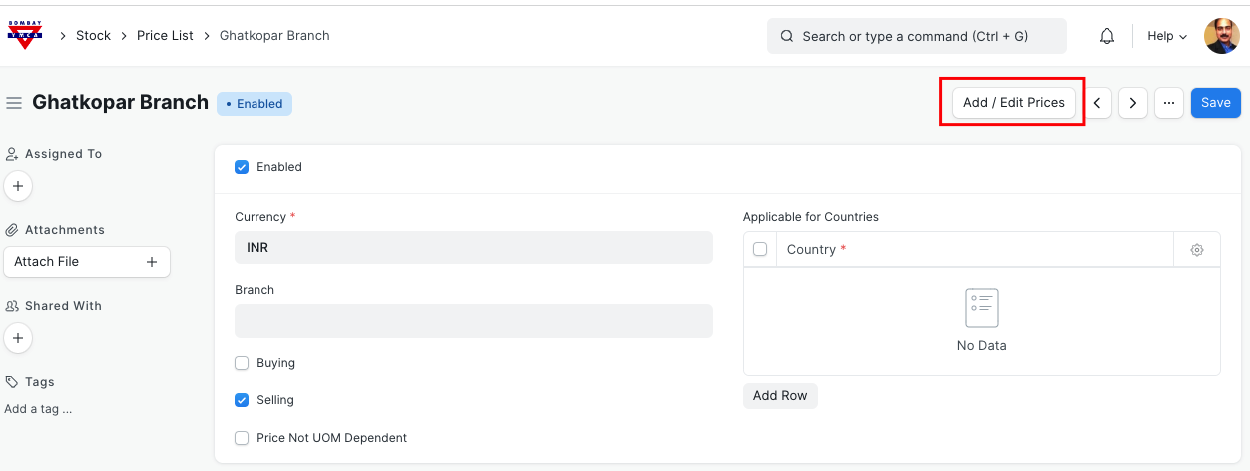Open the notifications bell
1250x471 pixels.
tap(1106, 36)
